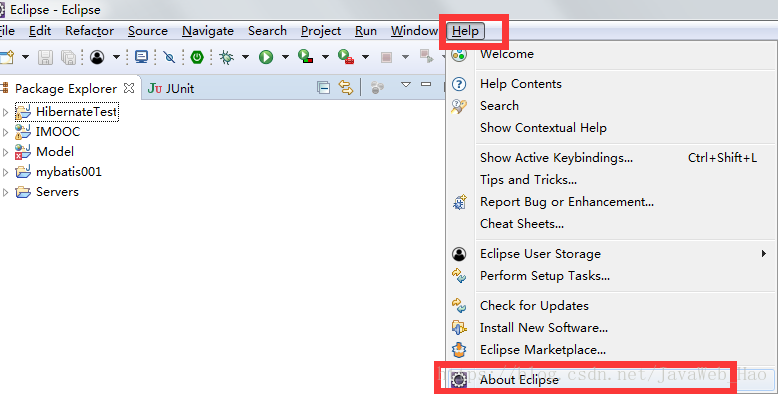Open the Source menu

pyautogui.click(x=148, y=31)
